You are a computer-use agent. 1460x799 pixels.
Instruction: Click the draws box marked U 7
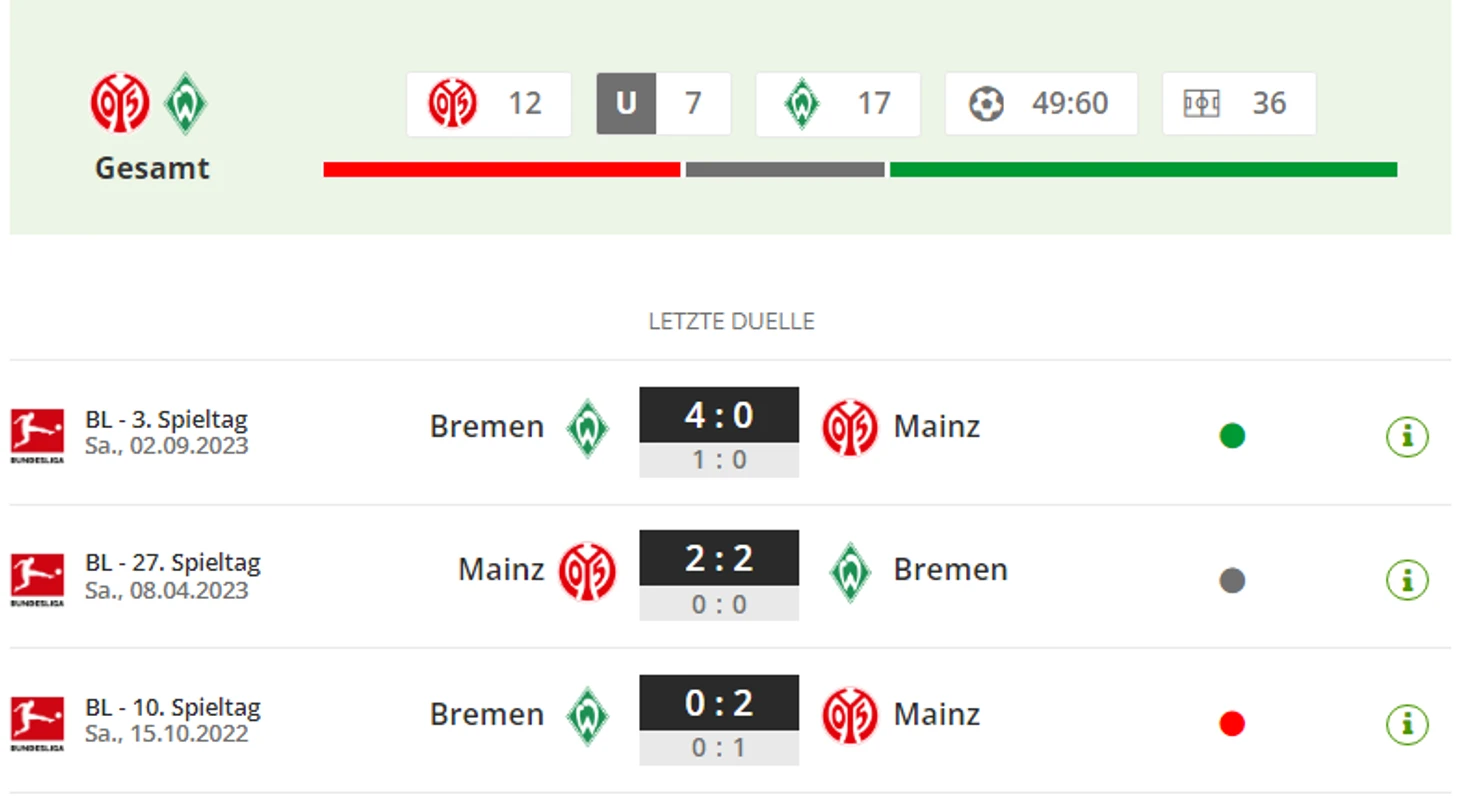664,104
